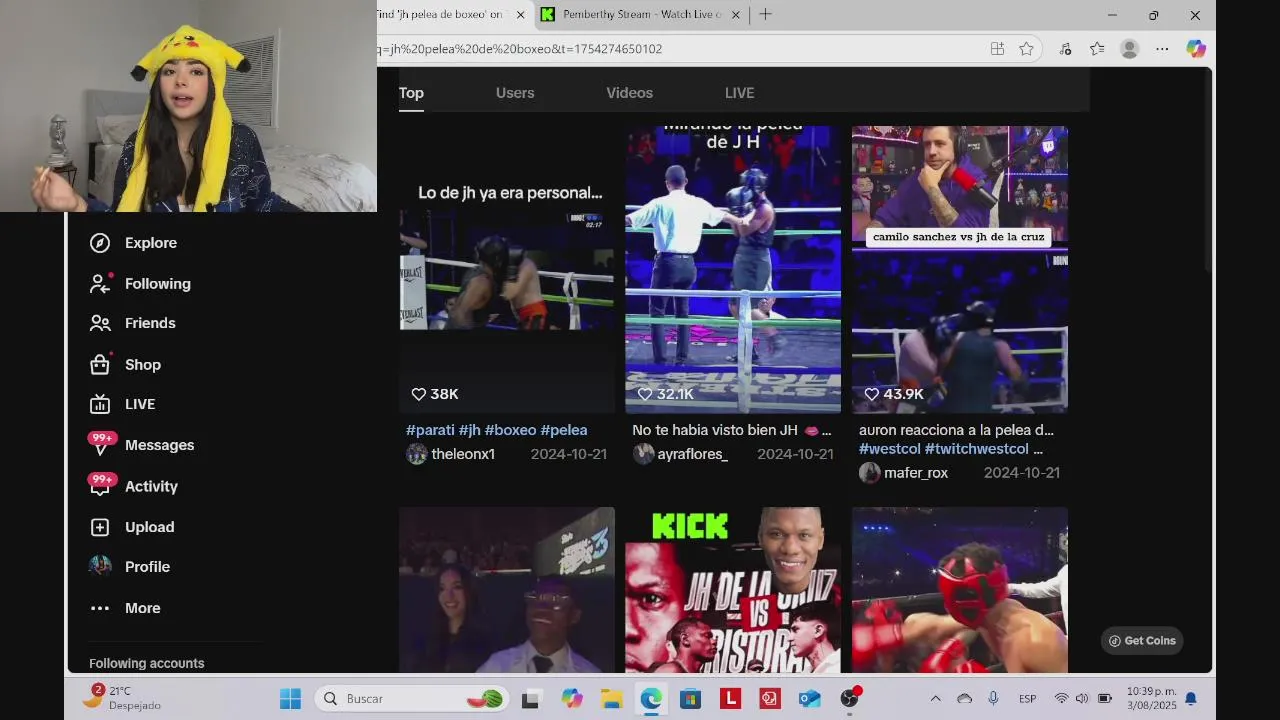This screenshot has width=1280, height=720.
Task: Open OBS Studio taskbar icon
Action: pos(850,699)
